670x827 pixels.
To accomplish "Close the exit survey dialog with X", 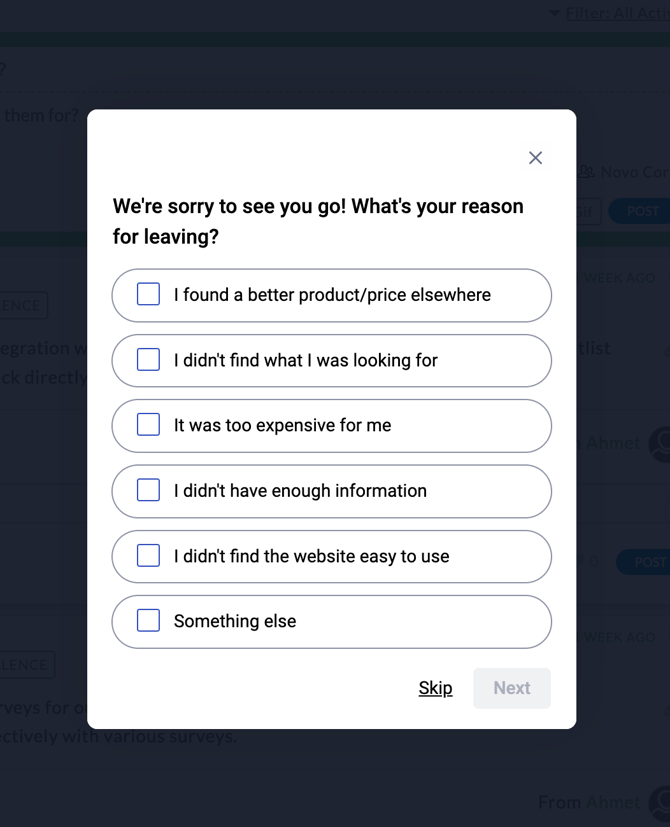I will [535, 158].
